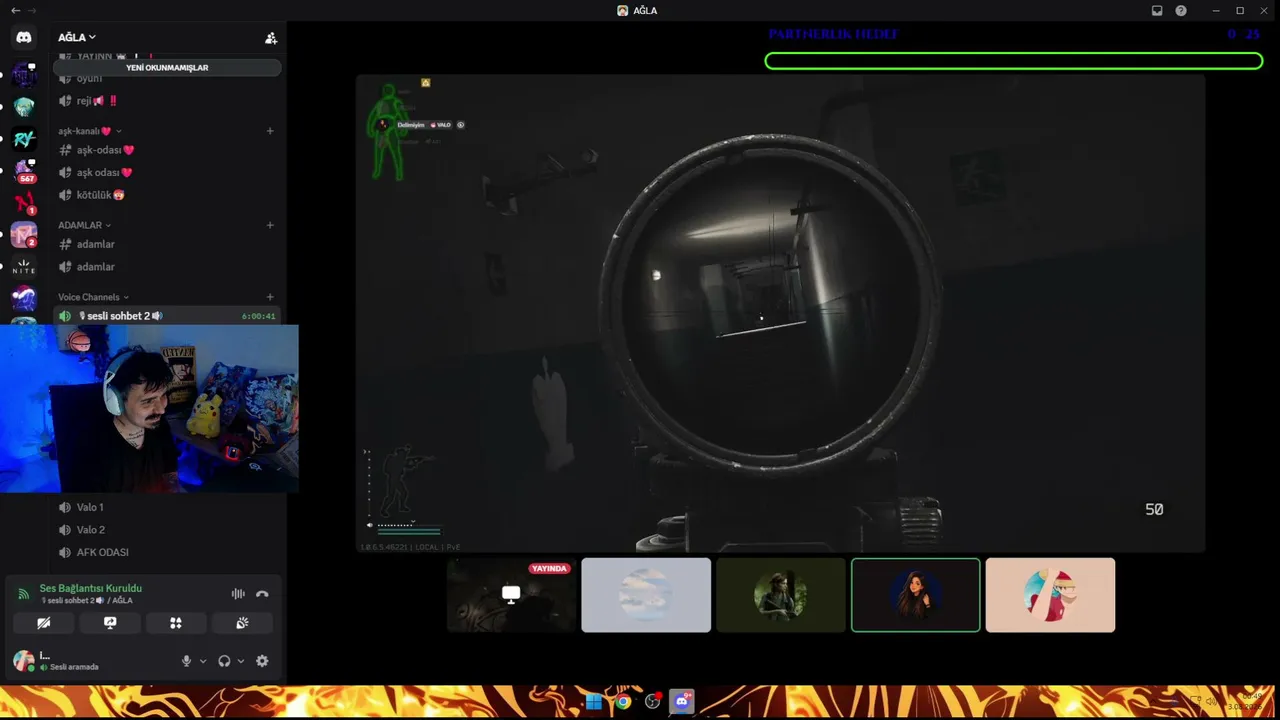The width and height of the screenshot is (1280, 720).
Task: Disconnect from voice with hang-up icon
Action: pos(262,594)
